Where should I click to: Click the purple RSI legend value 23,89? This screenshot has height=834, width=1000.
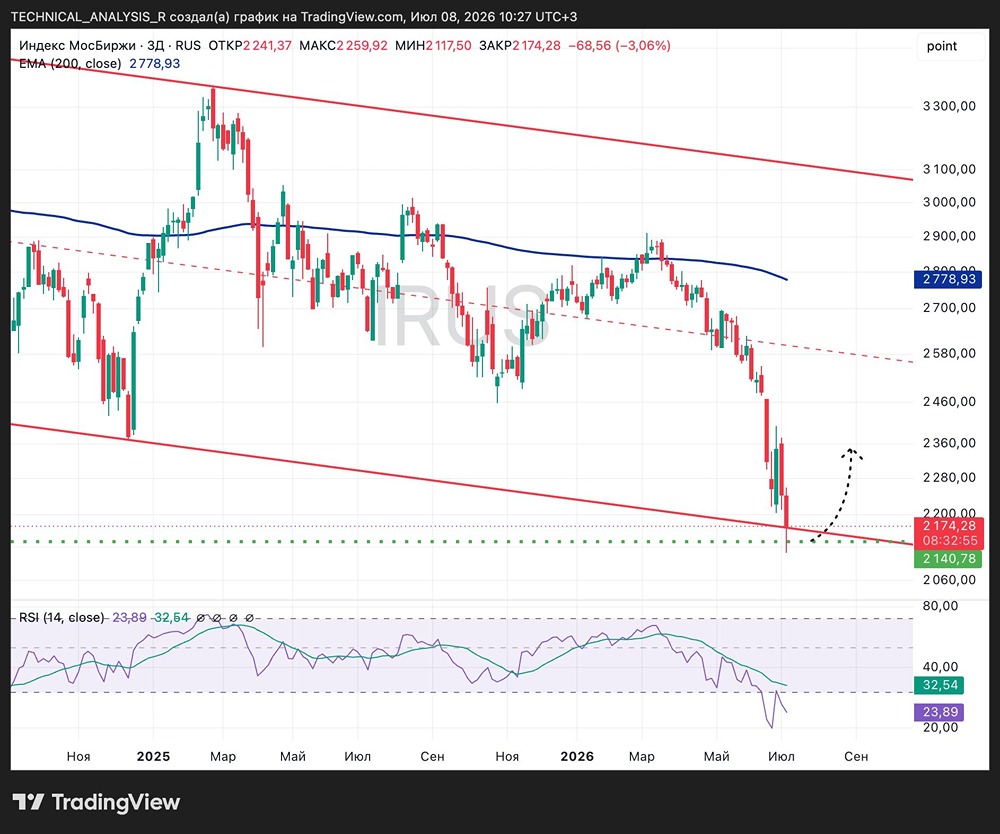coord(129,617)
